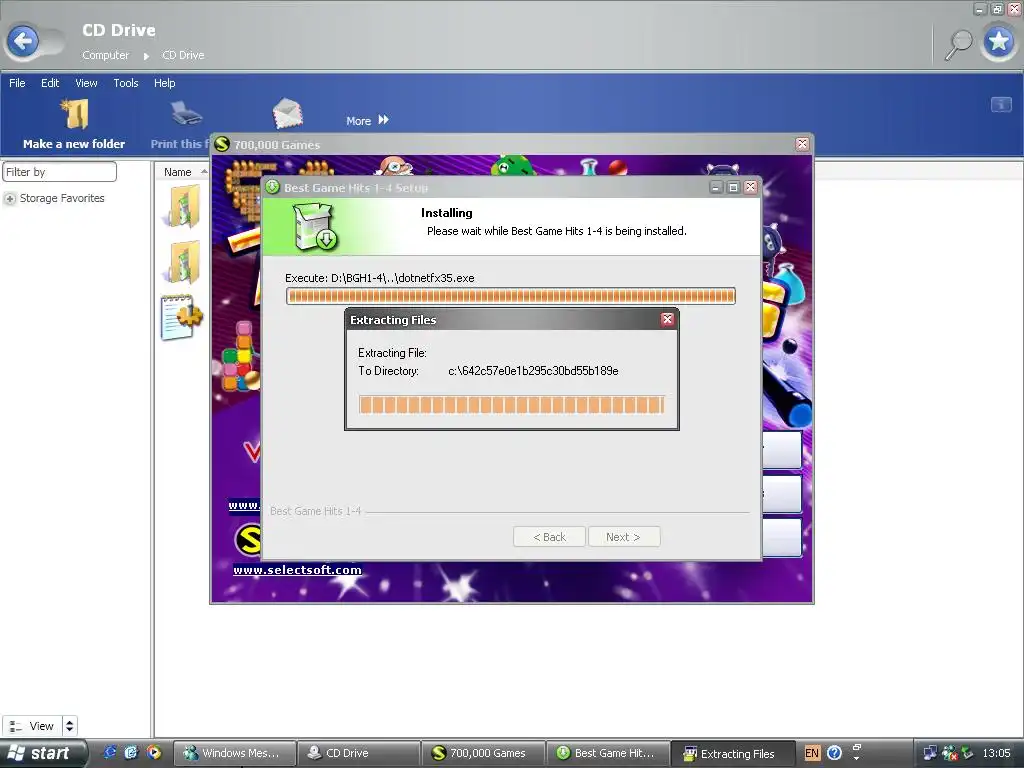Switch to Windows Messenger taskbar button
Viewport: 1024px width, 768px height.
(x=235, y=753)
